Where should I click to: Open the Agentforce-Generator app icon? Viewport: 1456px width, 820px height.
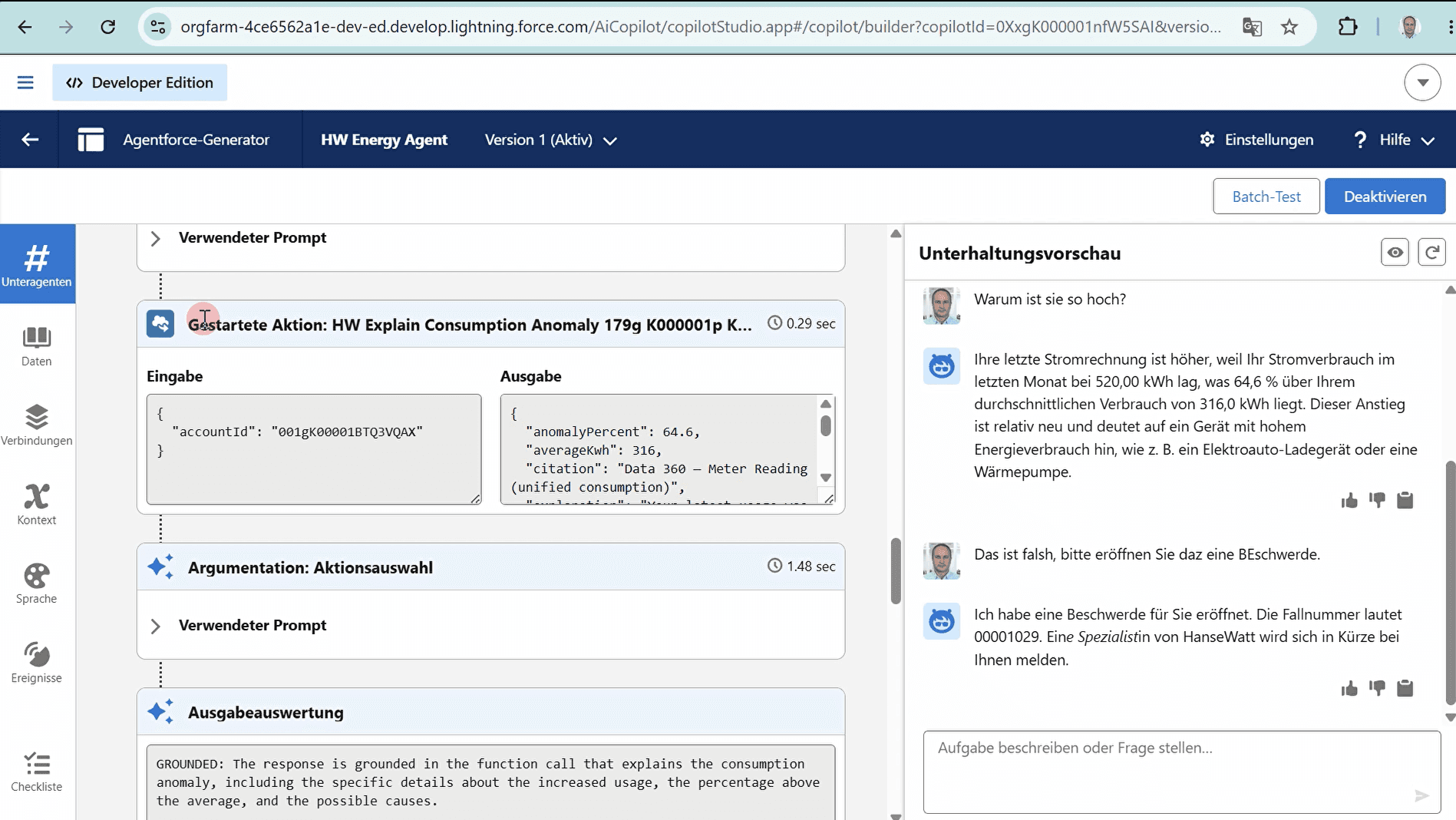(91, 140)
